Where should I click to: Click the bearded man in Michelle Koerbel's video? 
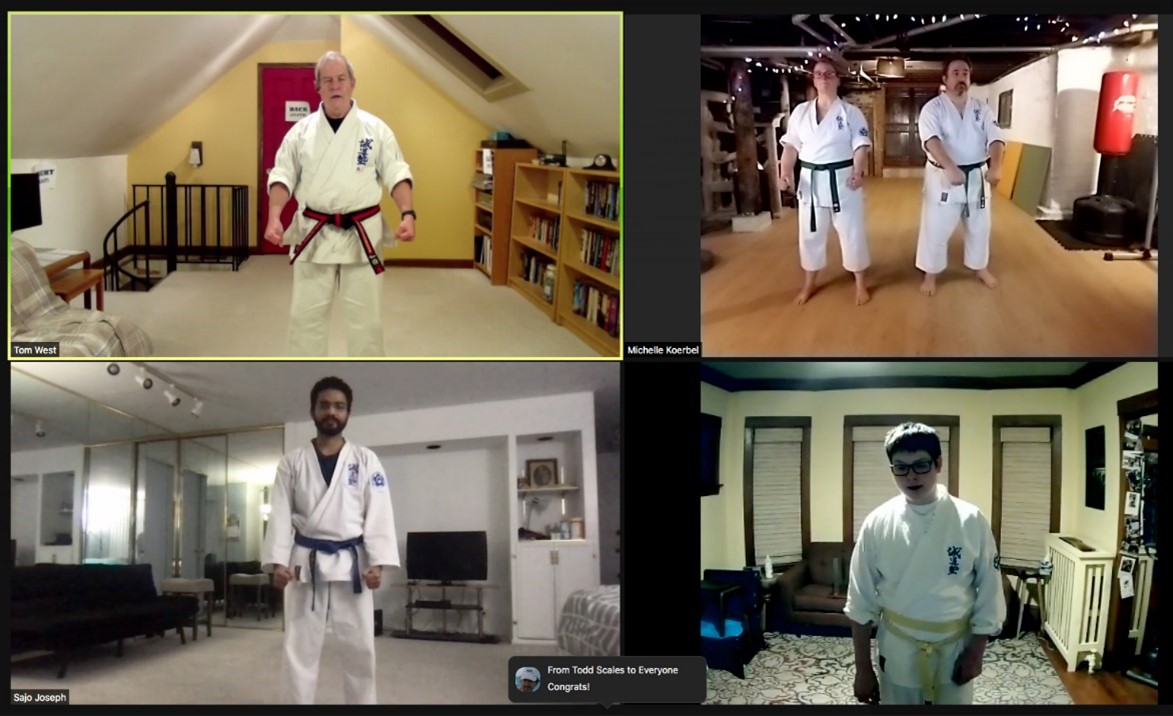pyautogui.click(x=958, y=174)
